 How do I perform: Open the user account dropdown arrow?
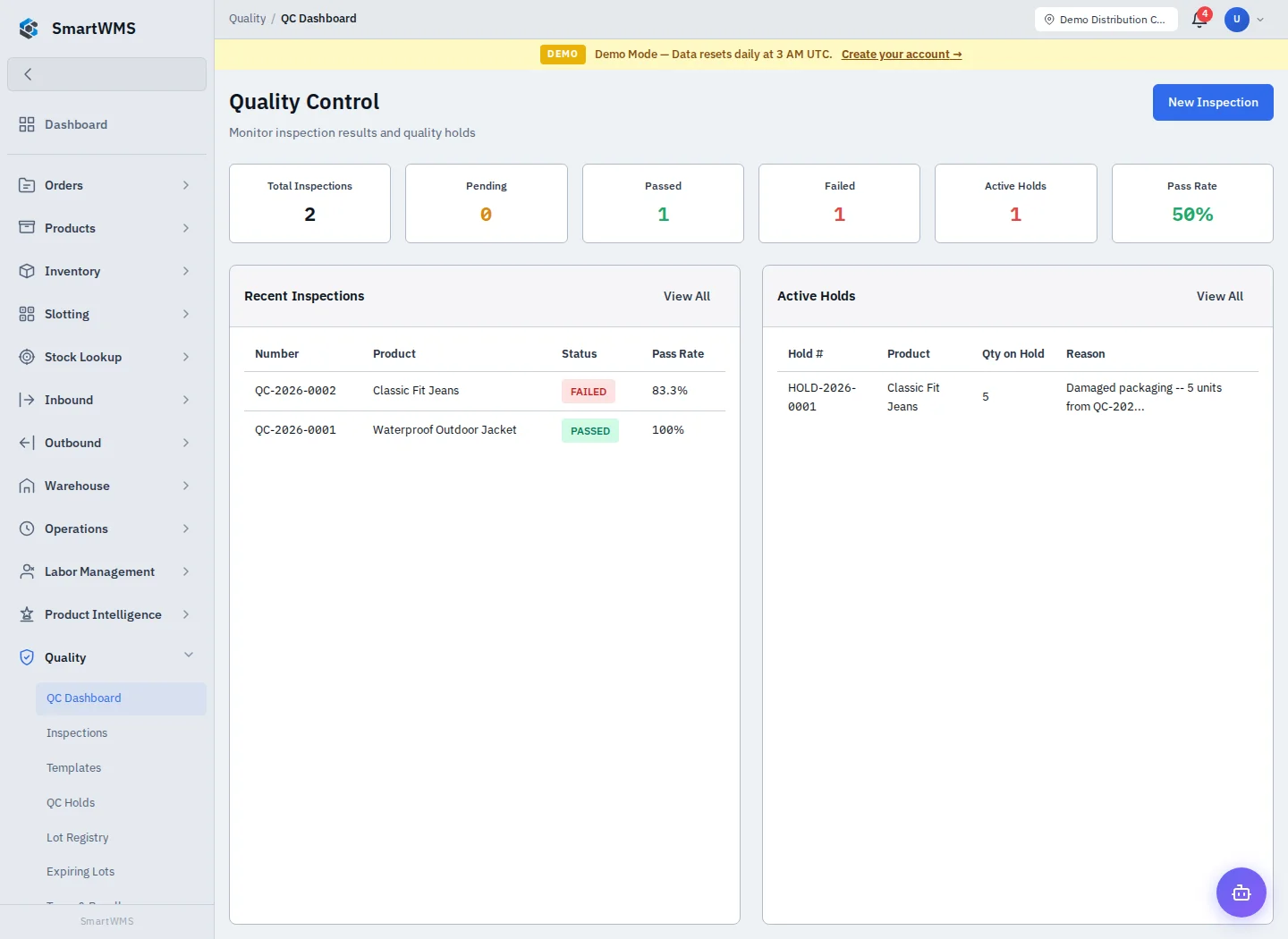click(x=1260, y=20)
